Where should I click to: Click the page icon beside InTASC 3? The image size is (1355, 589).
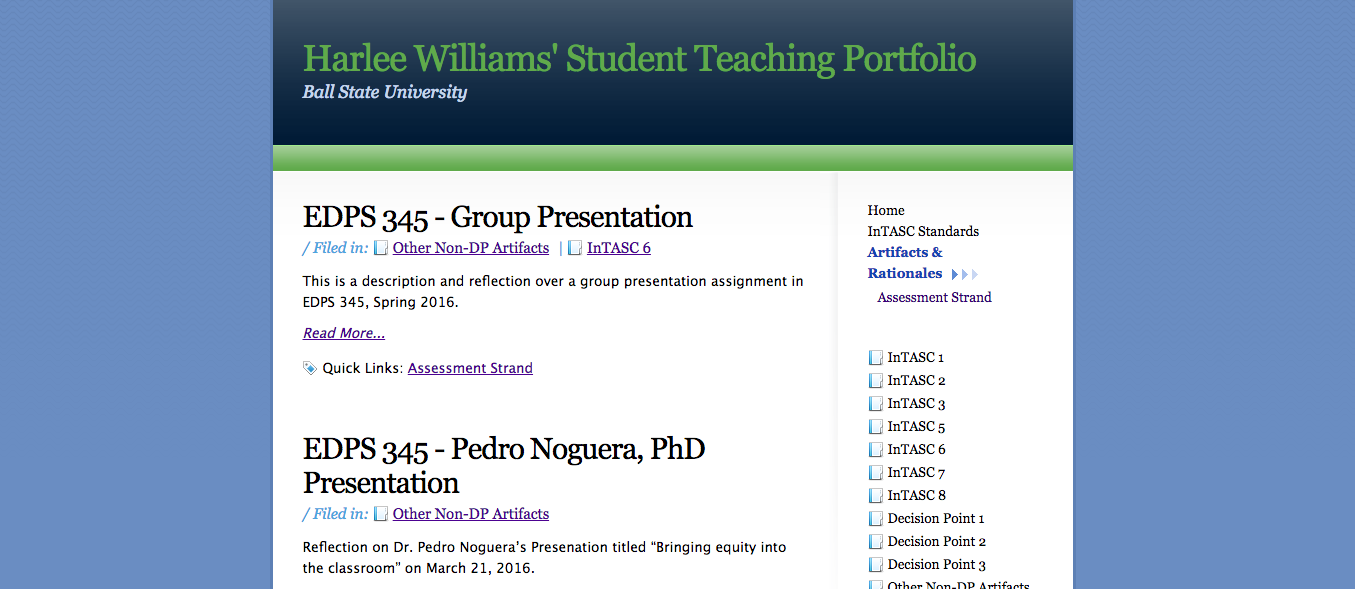[x=876, y=404]
